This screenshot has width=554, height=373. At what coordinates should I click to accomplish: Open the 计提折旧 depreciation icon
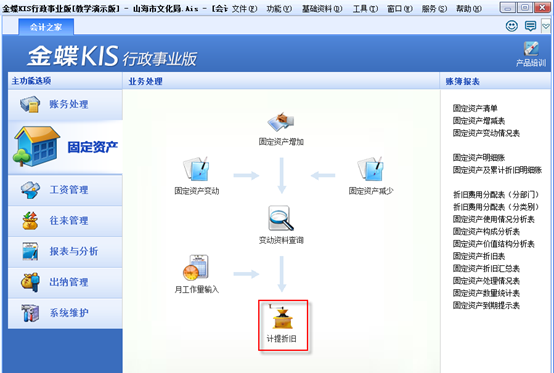(x=282, y=317)
